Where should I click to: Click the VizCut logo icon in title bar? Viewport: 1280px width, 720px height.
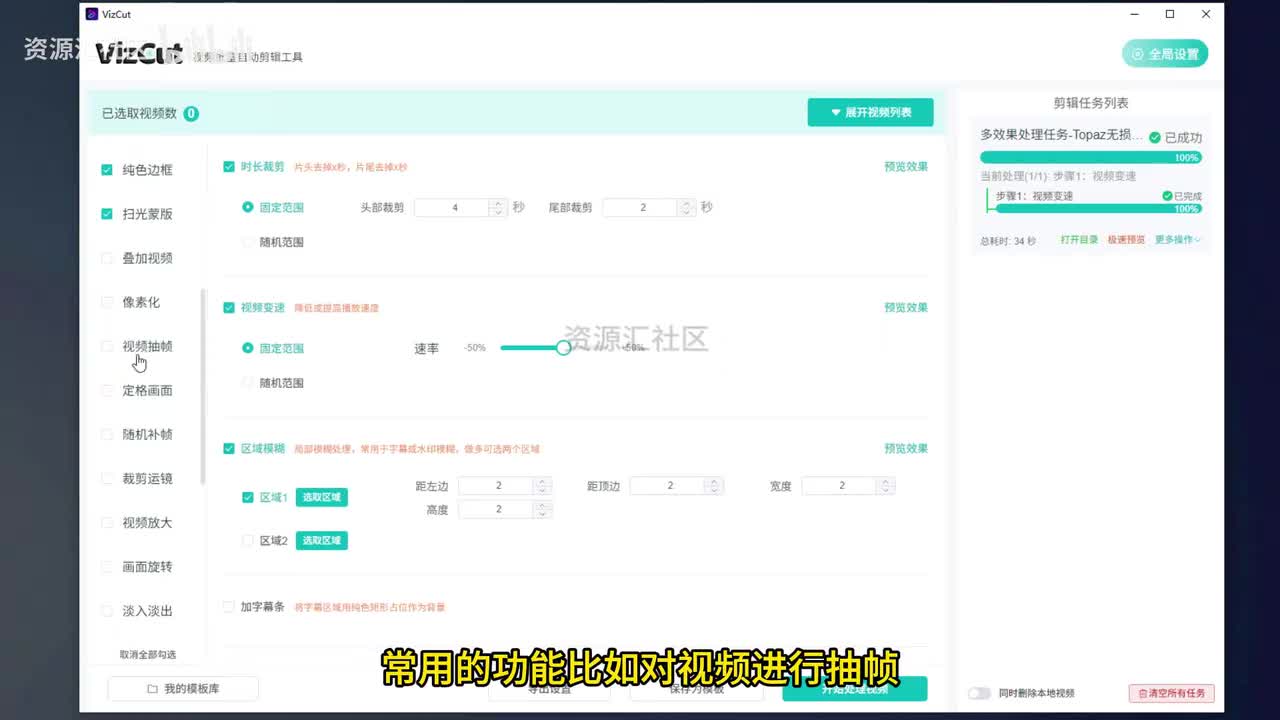[x=92, y=14]
